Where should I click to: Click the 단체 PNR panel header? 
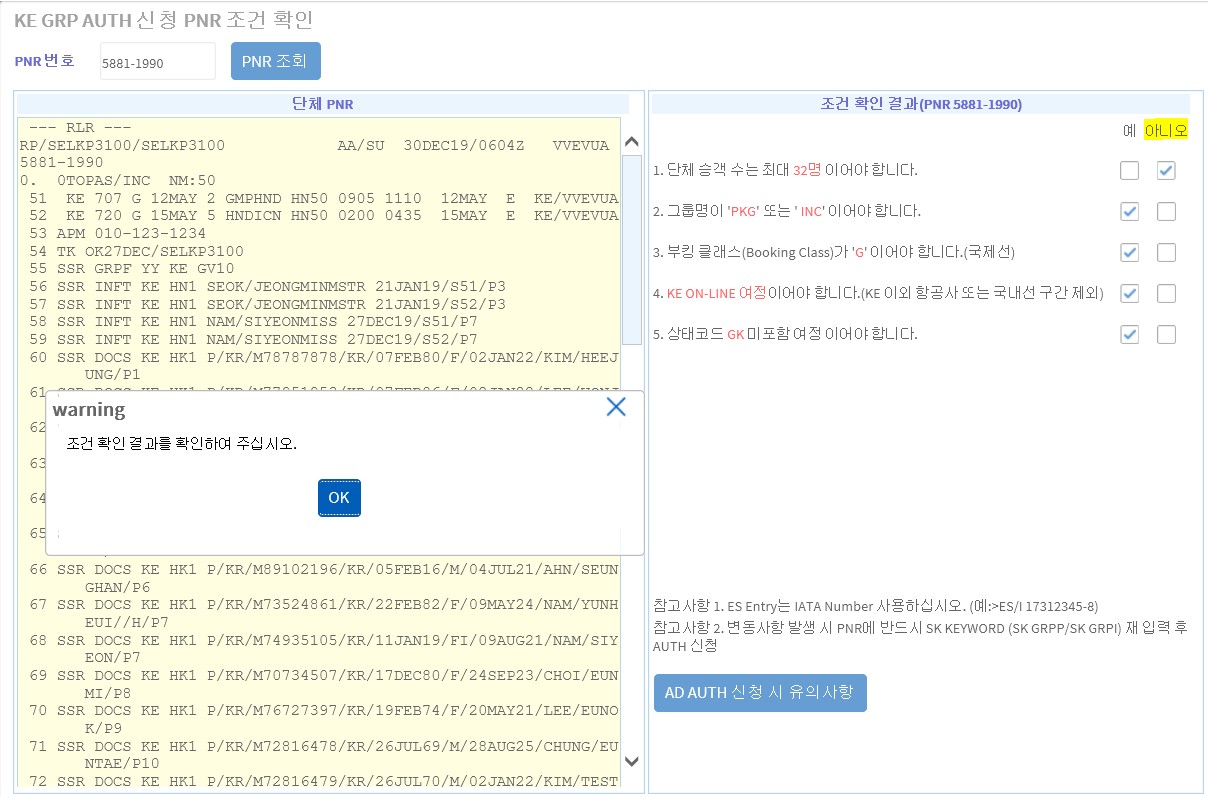click(x=323, y=104)
